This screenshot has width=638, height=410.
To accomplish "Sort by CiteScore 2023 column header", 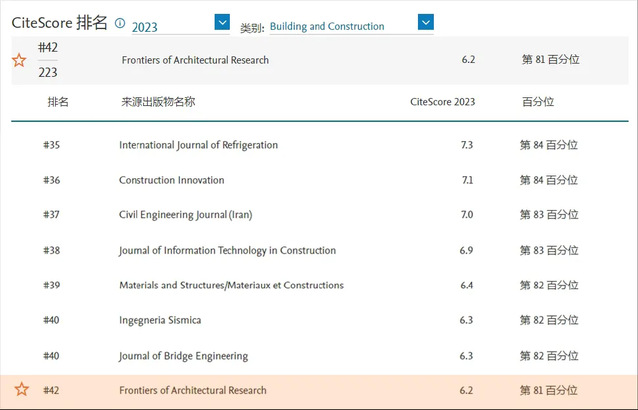I will 443,102.
